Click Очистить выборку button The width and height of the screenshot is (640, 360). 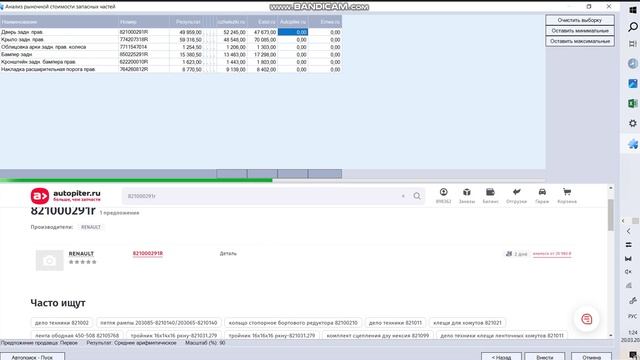[580, 20]
